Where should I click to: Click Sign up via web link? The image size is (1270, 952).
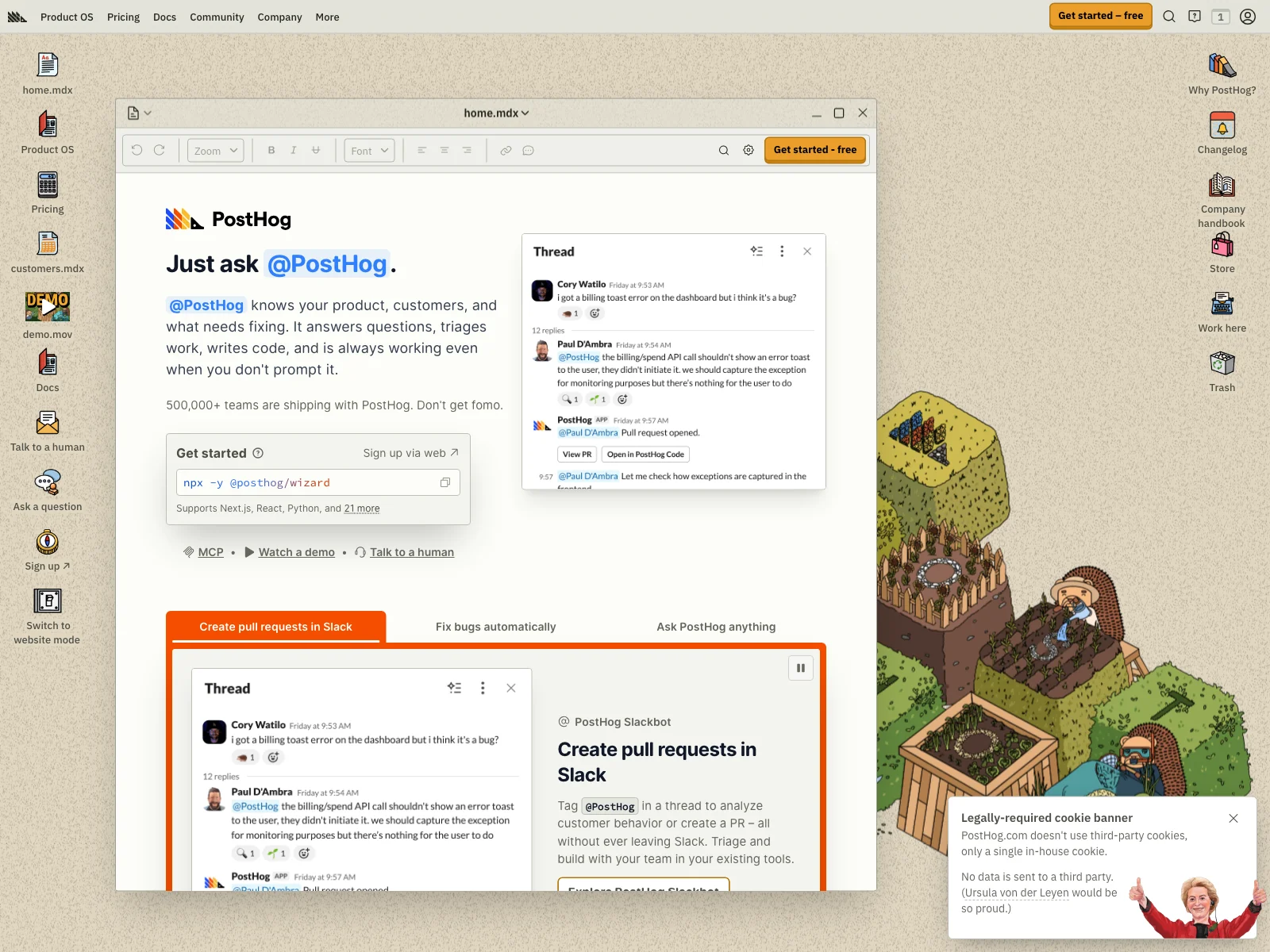pos(411,453)
